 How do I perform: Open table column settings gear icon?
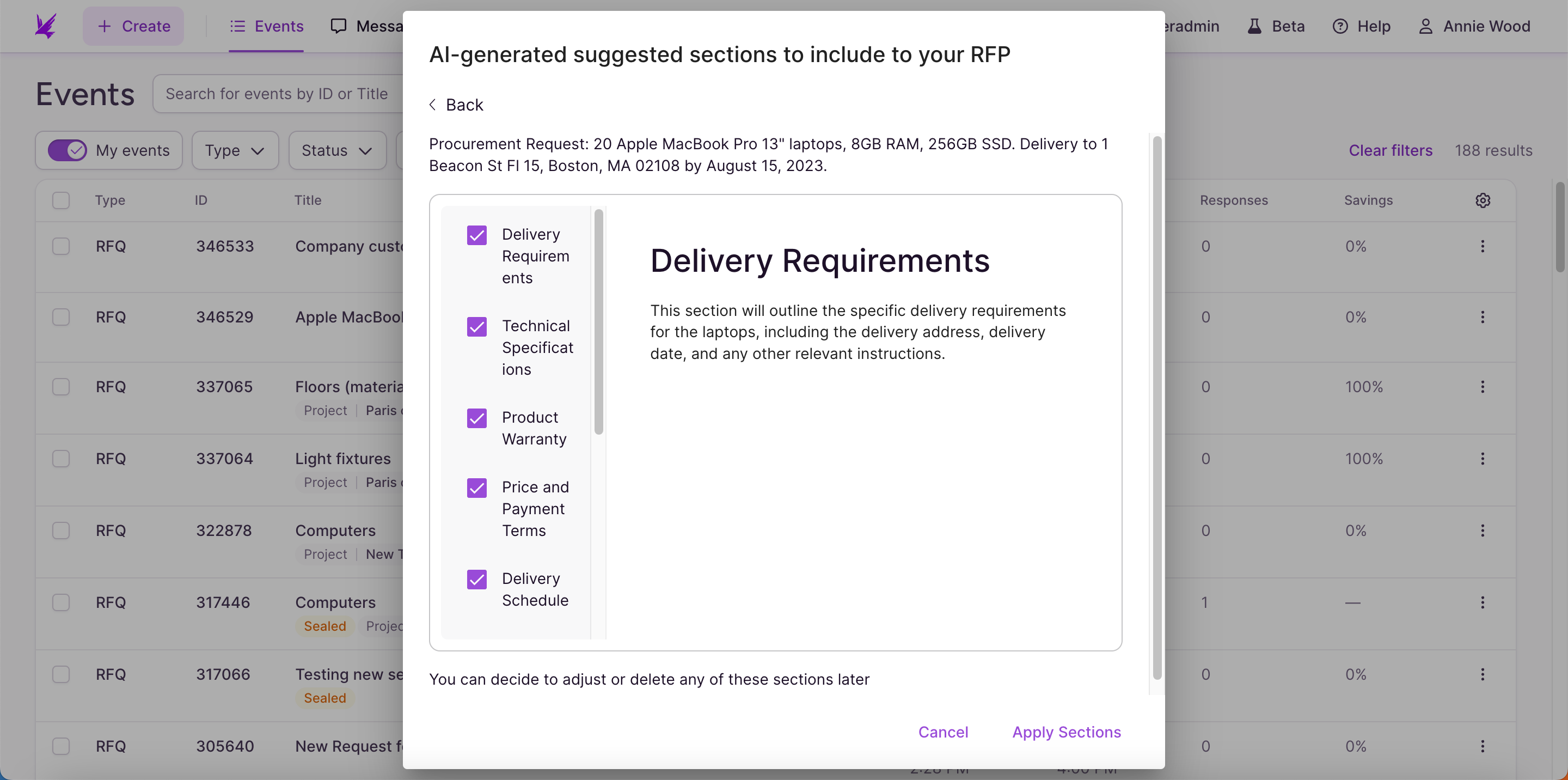pos(1483,200)
